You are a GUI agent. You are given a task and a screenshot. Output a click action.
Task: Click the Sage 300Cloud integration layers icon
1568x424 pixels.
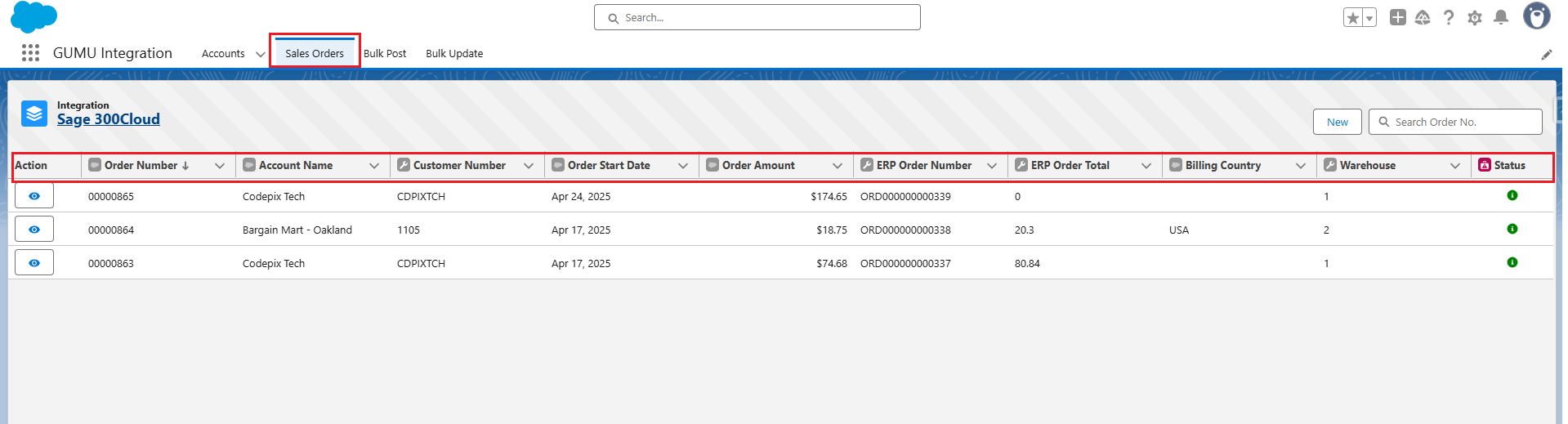pos(34,114)
